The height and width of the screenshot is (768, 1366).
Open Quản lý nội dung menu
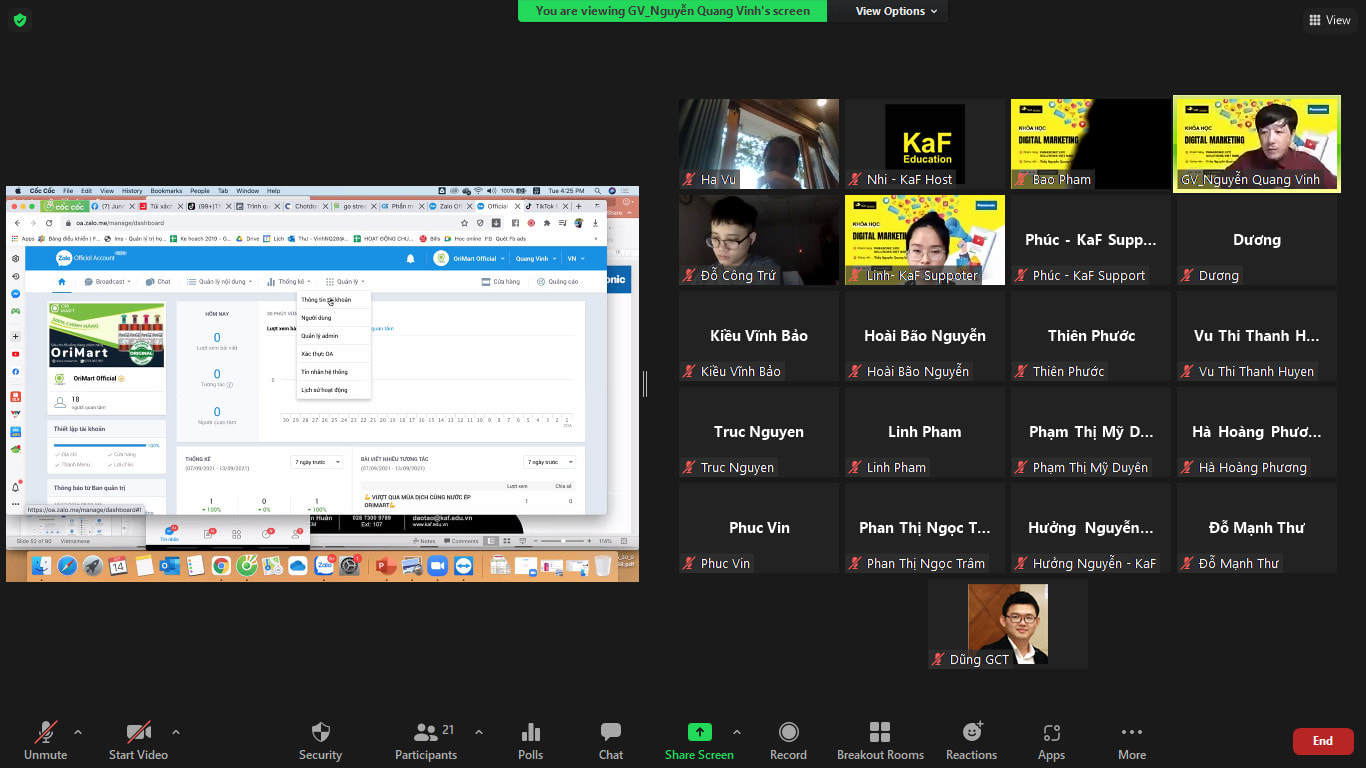pos(219,282)
